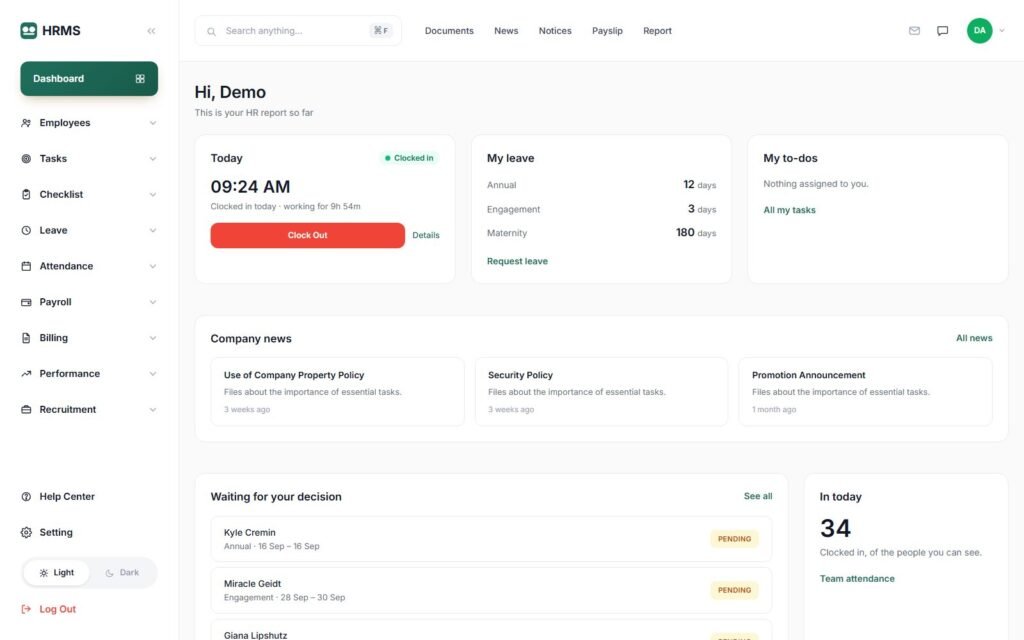1024x640 pixels.
Task: Click the Log Out label
Action: pyautogui.click(x=57, y=609)
